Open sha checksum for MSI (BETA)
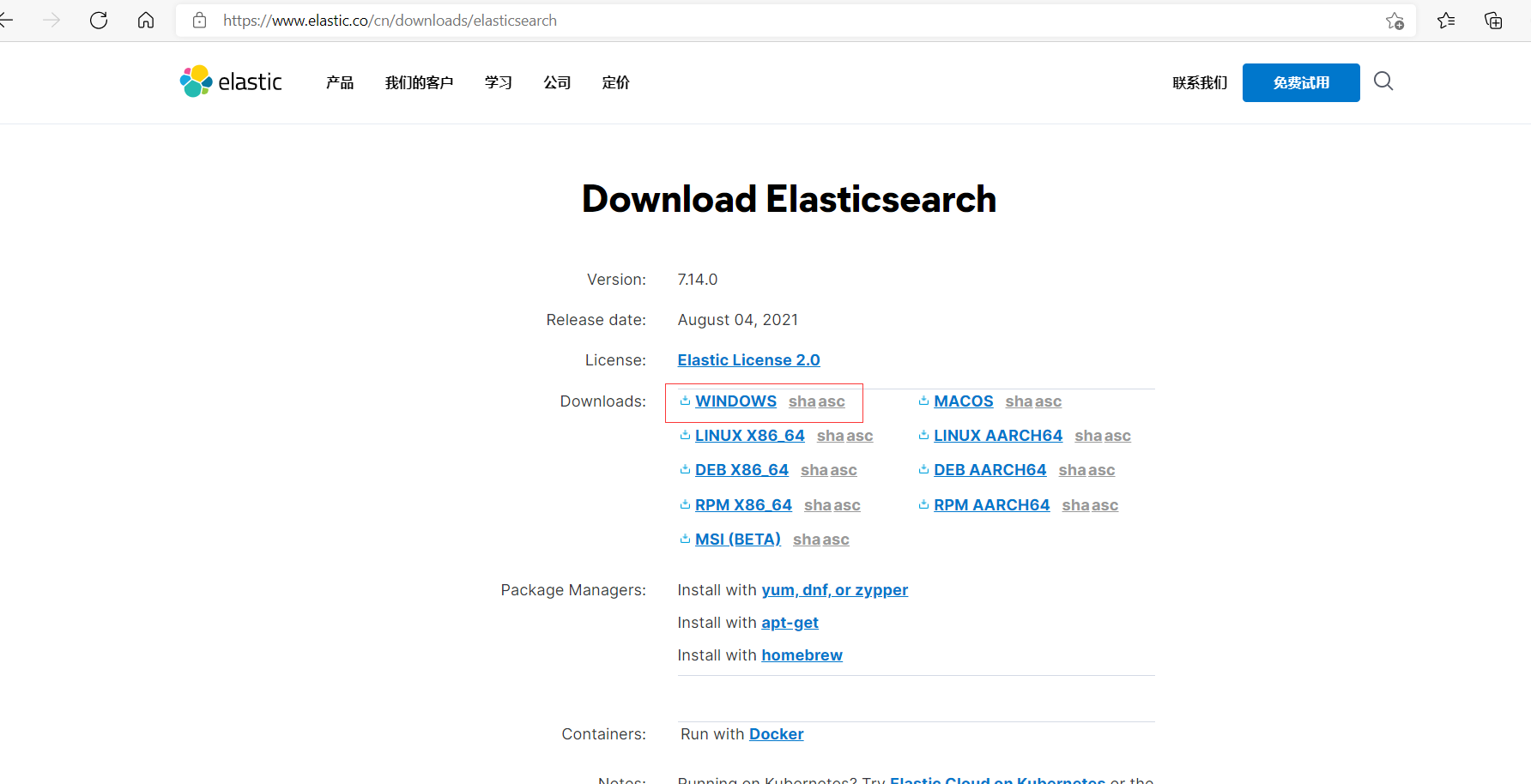 click(x=806, y=540)
